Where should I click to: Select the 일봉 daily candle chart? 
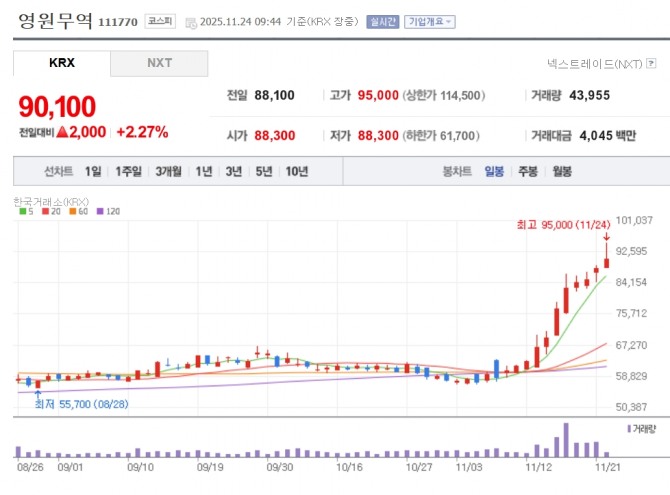click(x=494, y=171)
